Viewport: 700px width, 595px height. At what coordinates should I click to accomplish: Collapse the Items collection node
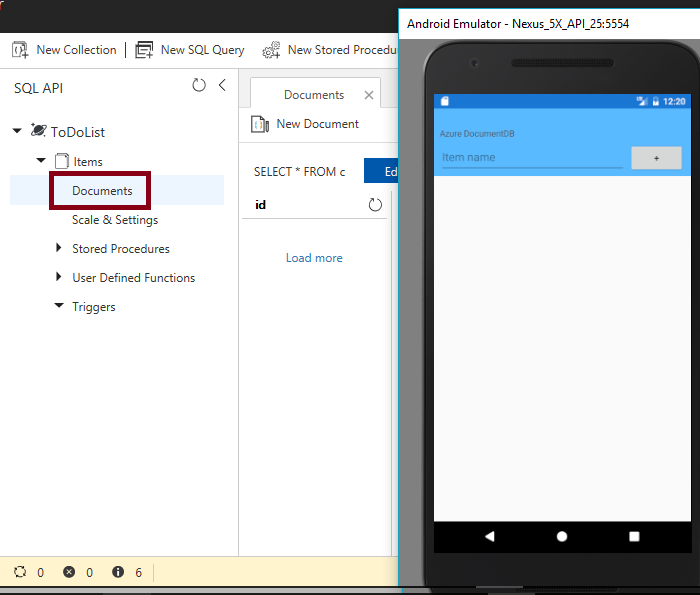(x=41, y=160)
